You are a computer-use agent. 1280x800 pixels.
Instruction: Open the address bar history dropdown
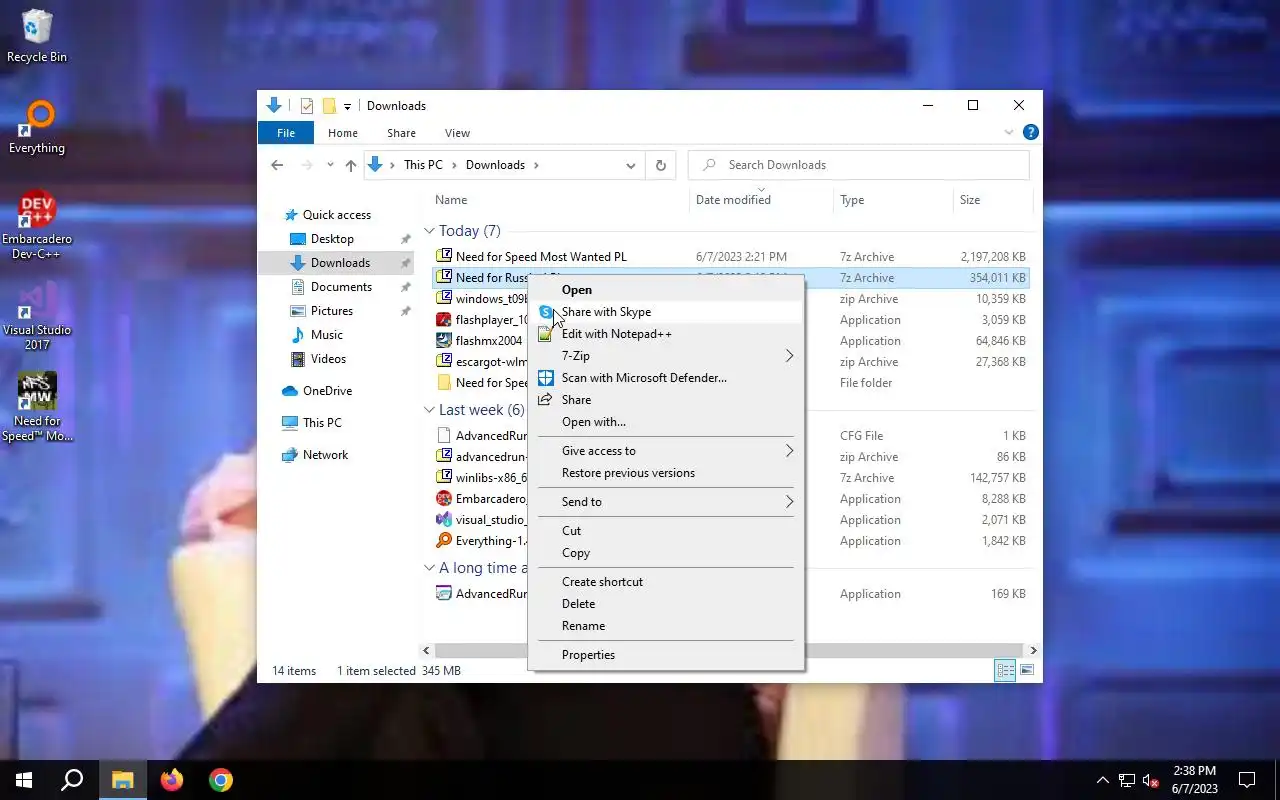(x=631, y=165)
